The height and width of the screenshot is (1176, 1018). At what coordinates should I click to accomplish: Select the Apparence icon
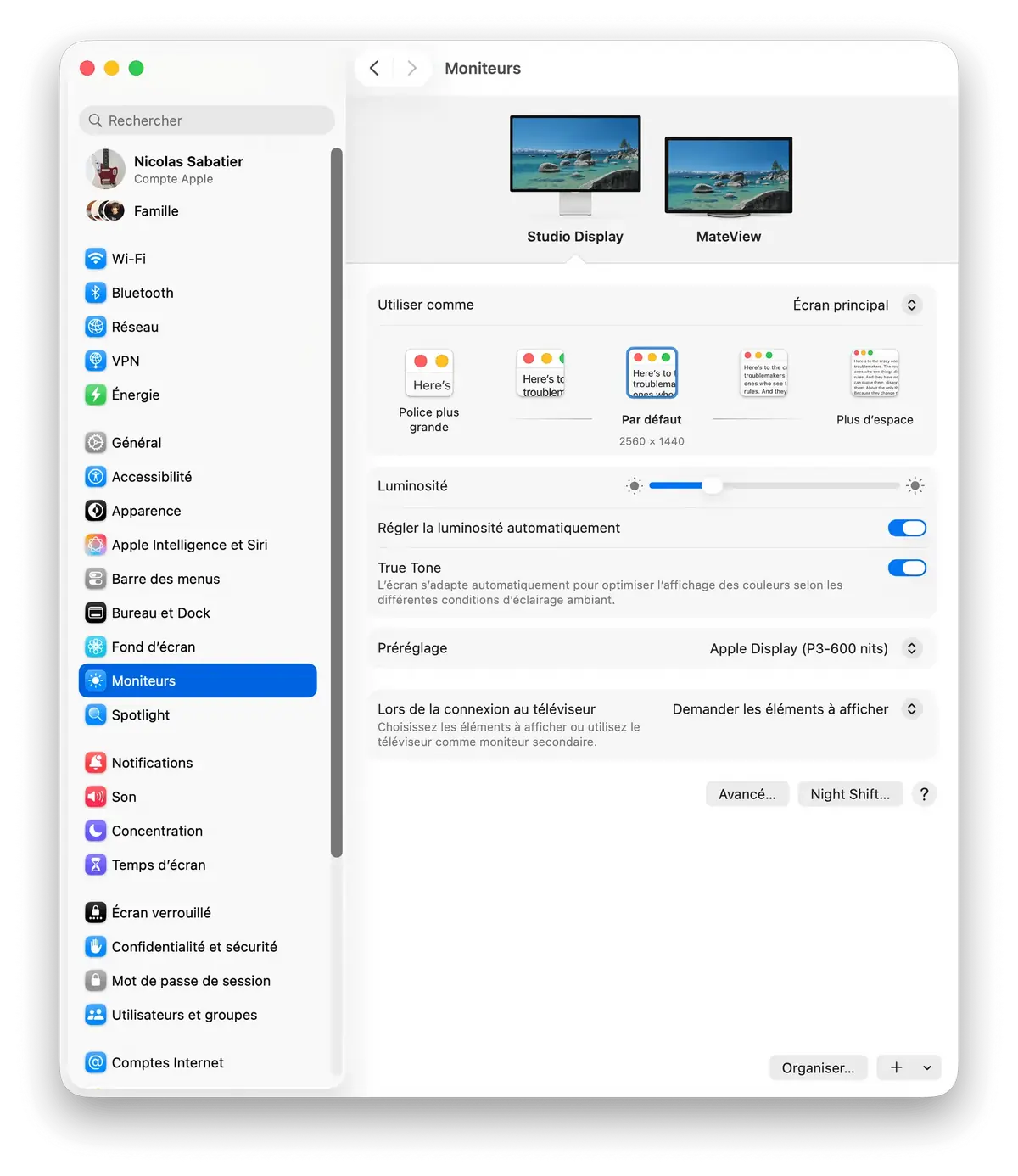(96, 511)
